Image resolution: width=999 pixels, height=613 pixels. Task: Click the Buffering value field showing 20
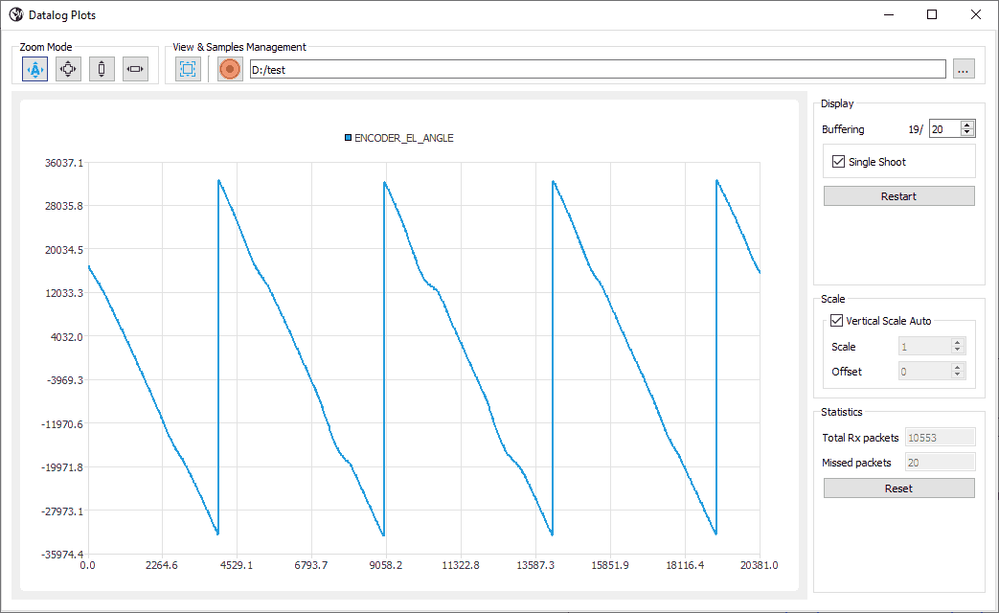tap(944, 129)
